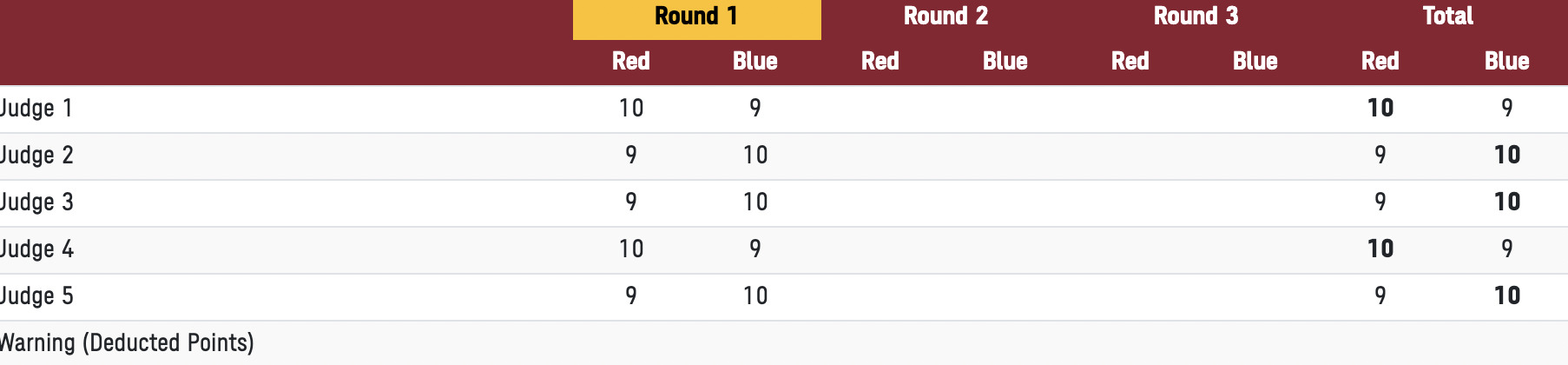The height and width of the screenshot is (365, 1568).
Task: Click Judge 2's Round 1 Blue score
Action: click(x=755, y=156)
